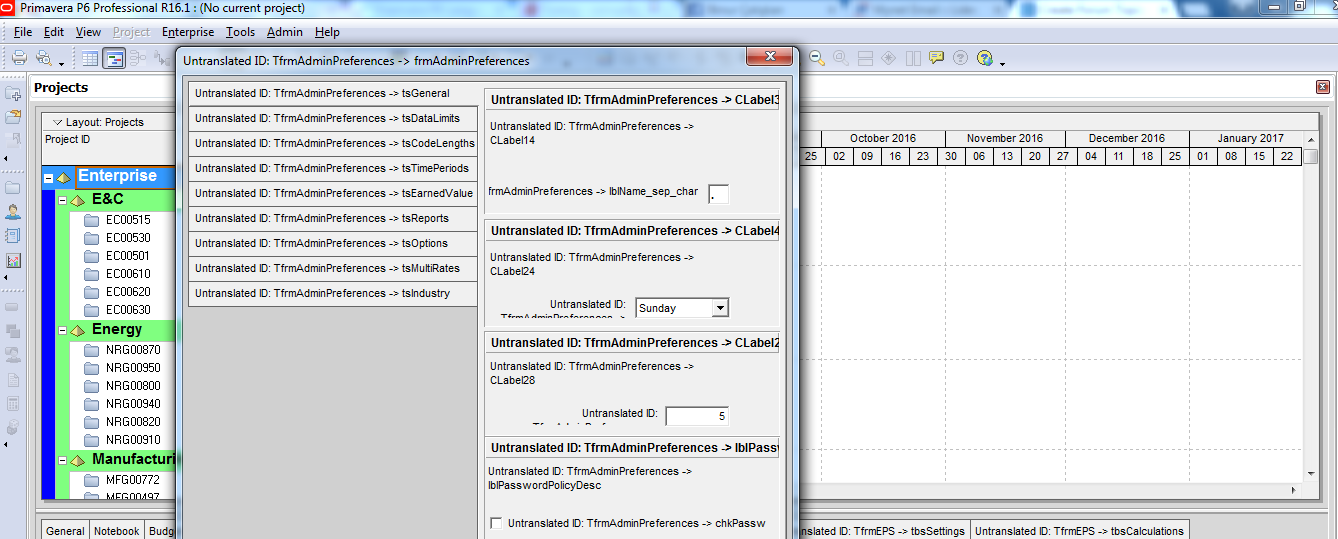
Task: Click the Gantt vertical scrollbar up arrow
Action: [1310, 139]
